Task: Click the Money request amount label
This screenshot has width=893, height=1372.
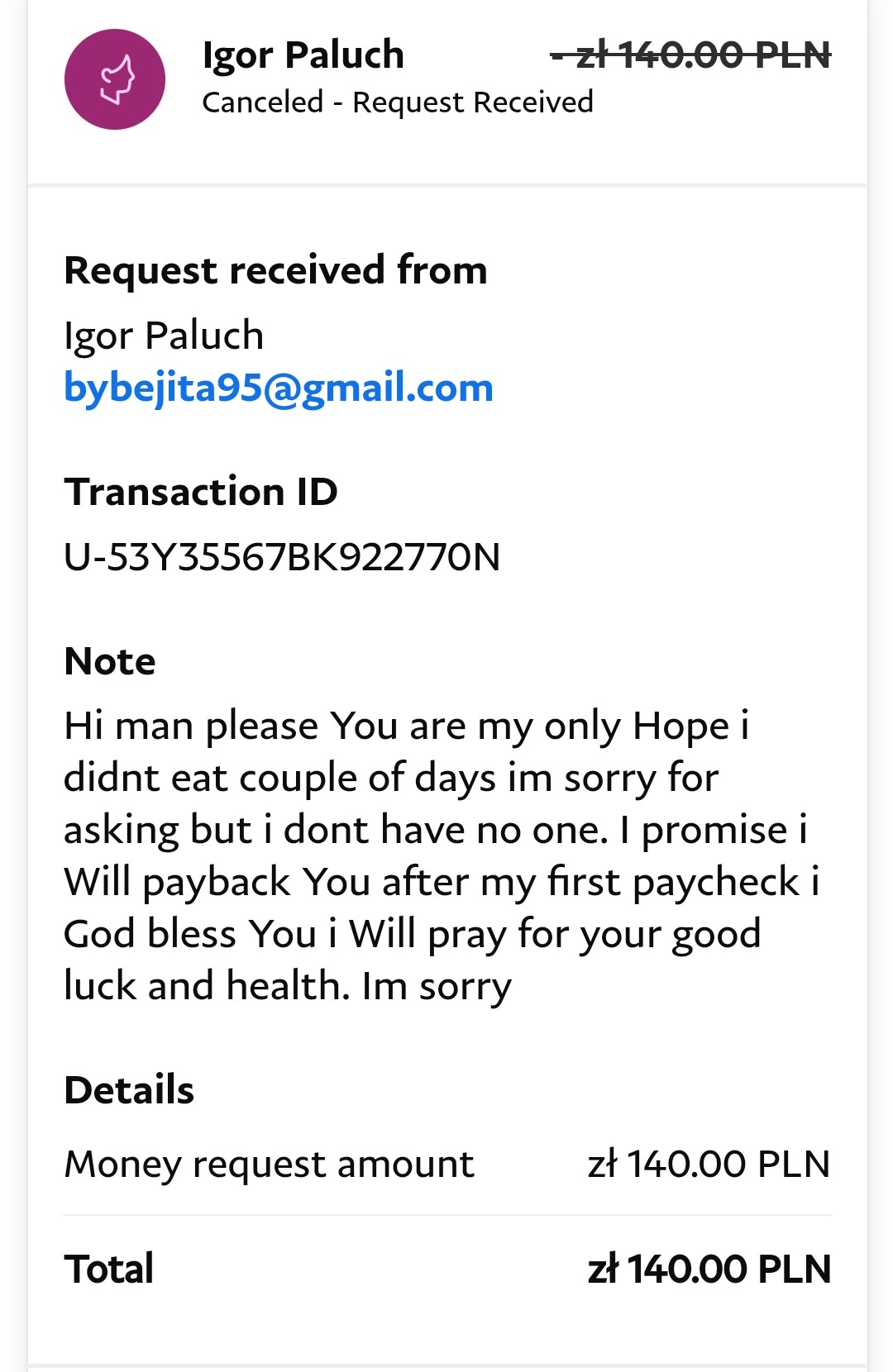Action: click(270, 1165)
